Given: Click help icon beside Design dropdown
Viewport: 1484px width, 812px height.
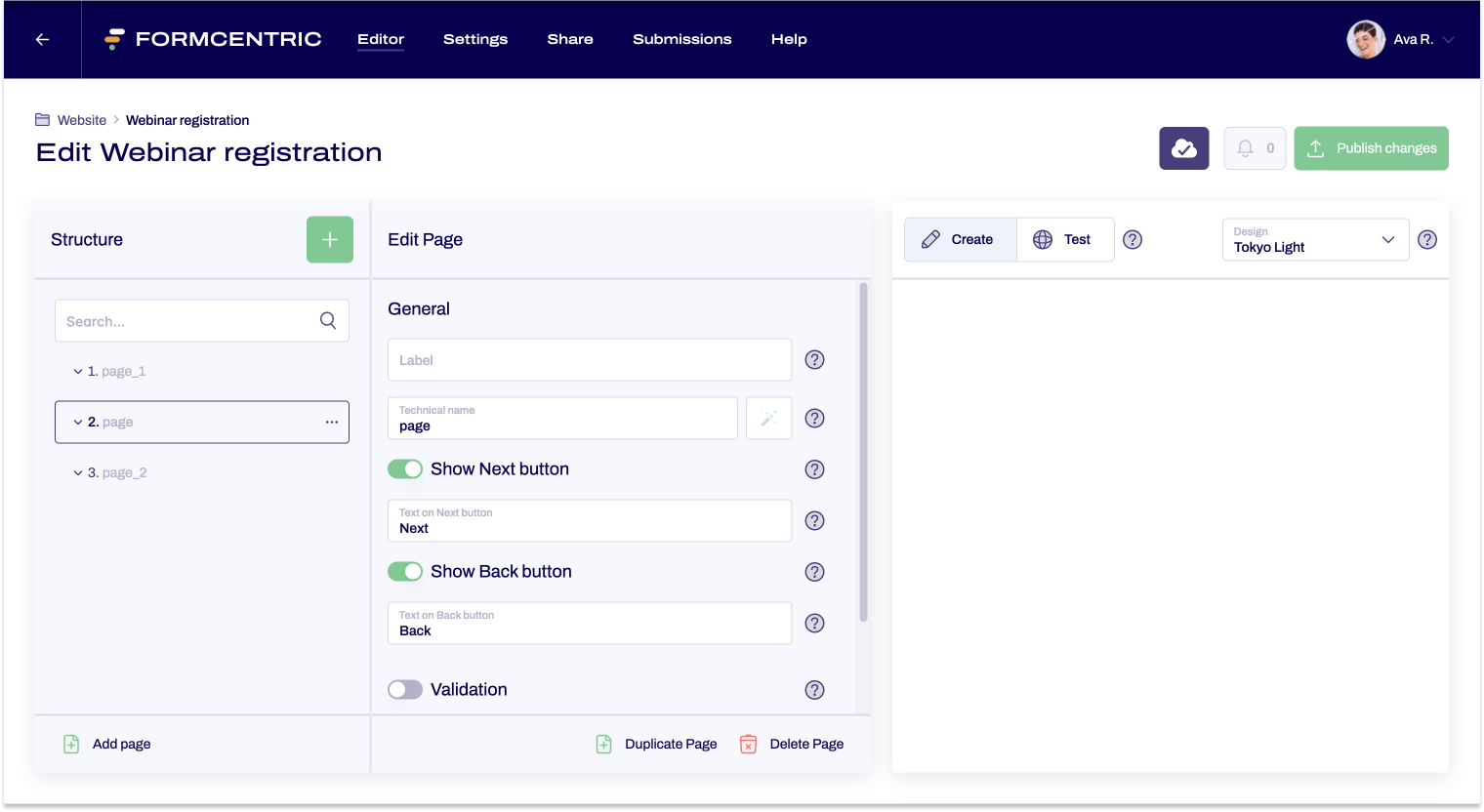Looking at the screenshot, I should tap(1426, 239).
